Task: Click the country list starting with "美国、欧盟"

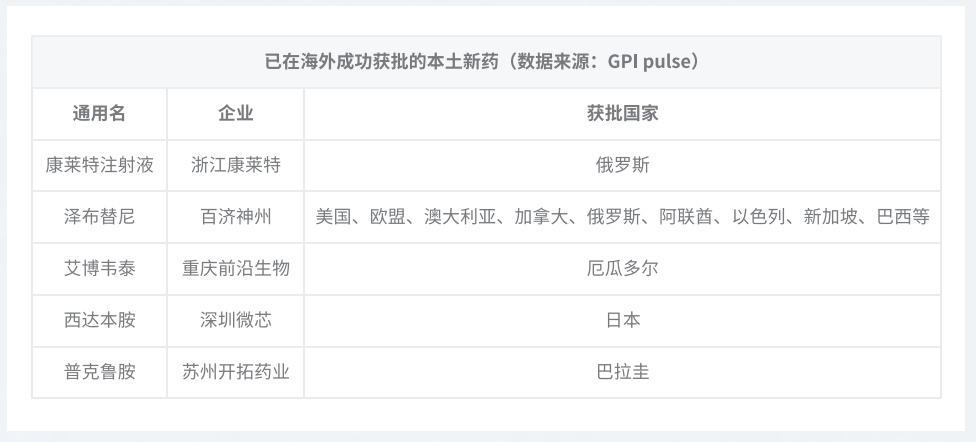Action: tap(622, 217)
